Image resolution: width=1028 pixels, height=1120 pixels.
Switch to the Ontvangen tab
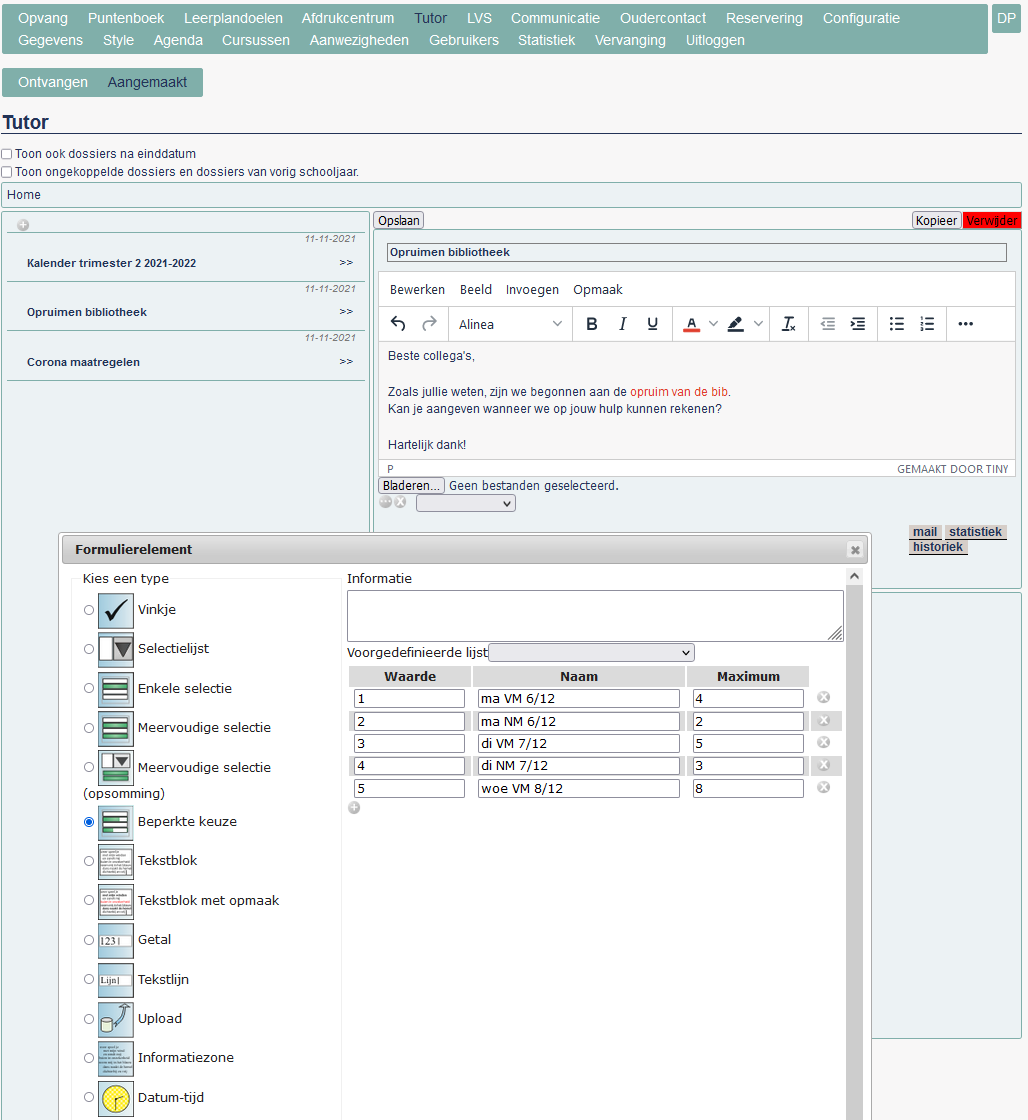(53, 82)
